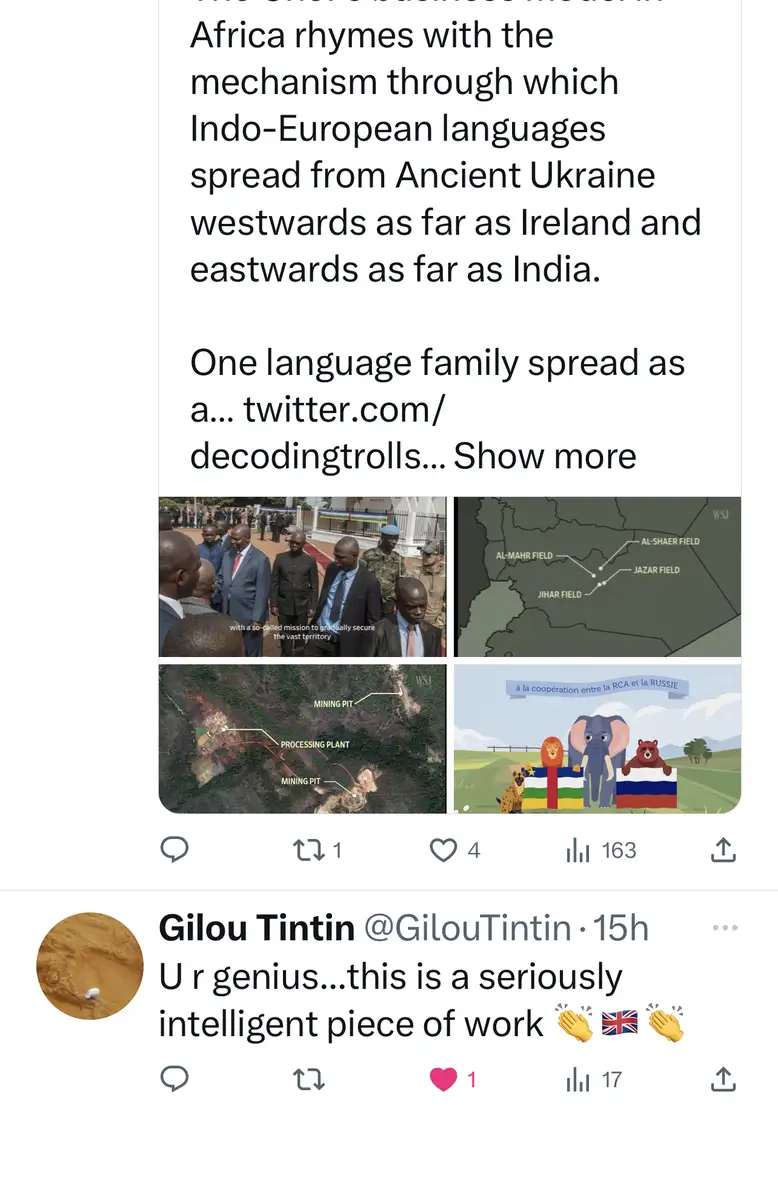Viewport: 778px width, 1200px height.
Task: Open the Al-Shaer field map image
Action: tap(597, 577)
